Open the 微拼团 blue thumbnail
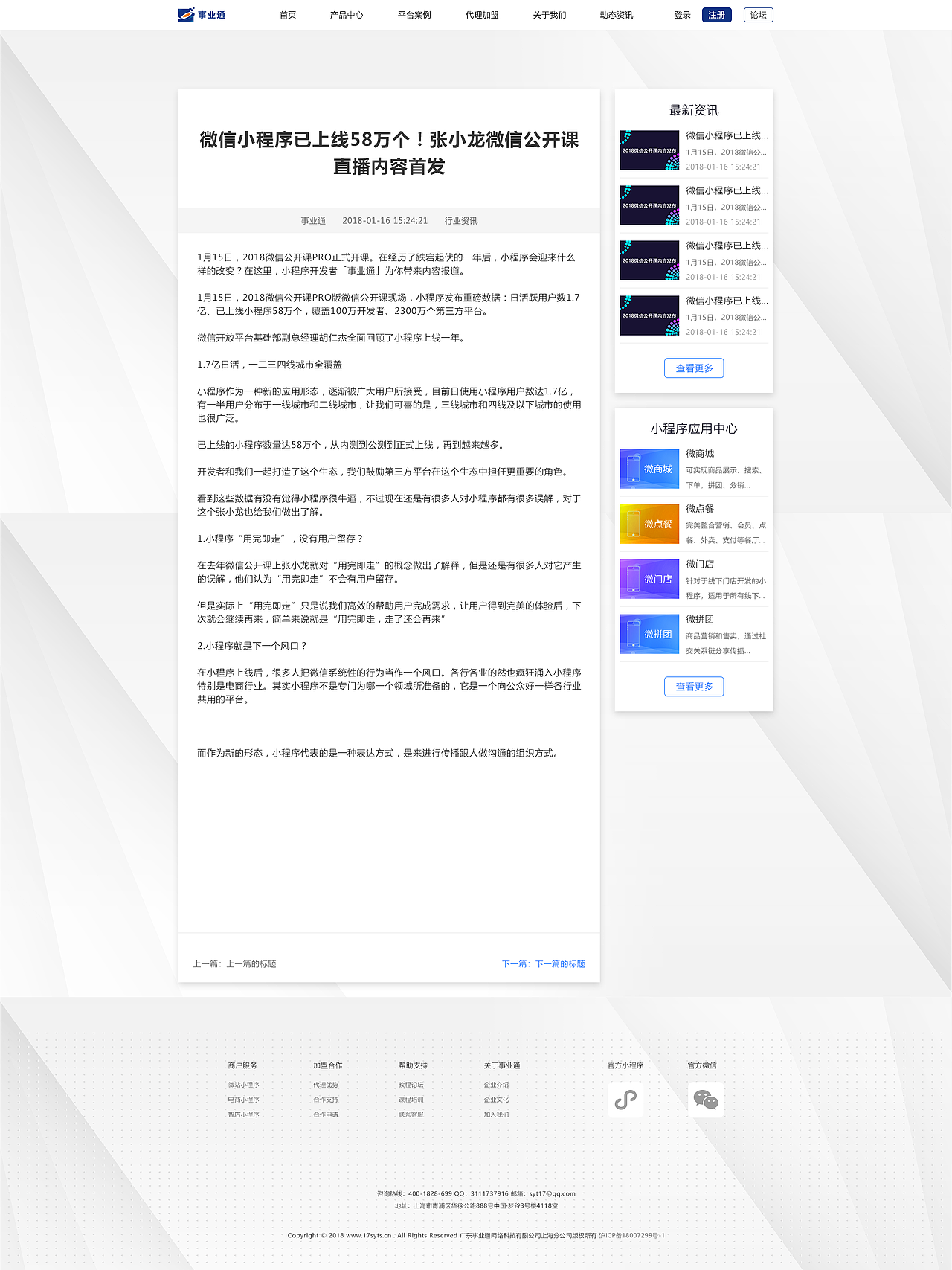 (649, 634)
